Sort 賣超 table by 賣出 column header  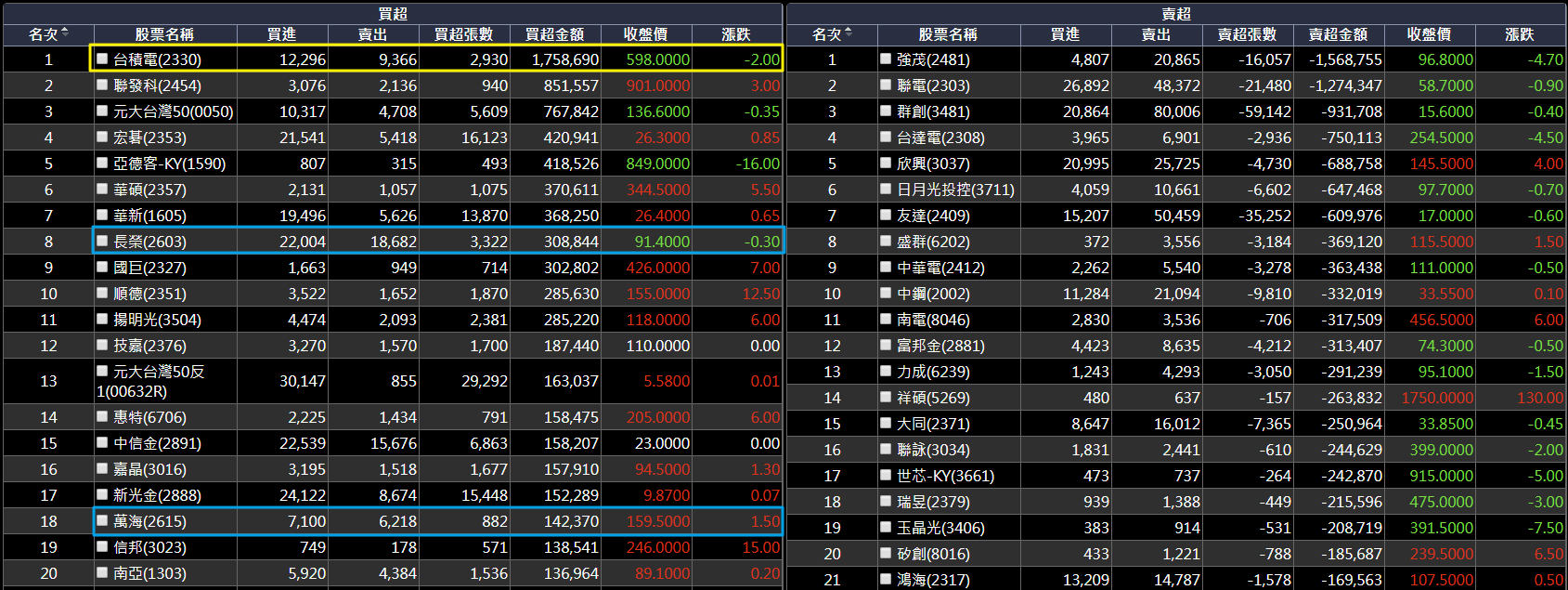point(1157,34)
